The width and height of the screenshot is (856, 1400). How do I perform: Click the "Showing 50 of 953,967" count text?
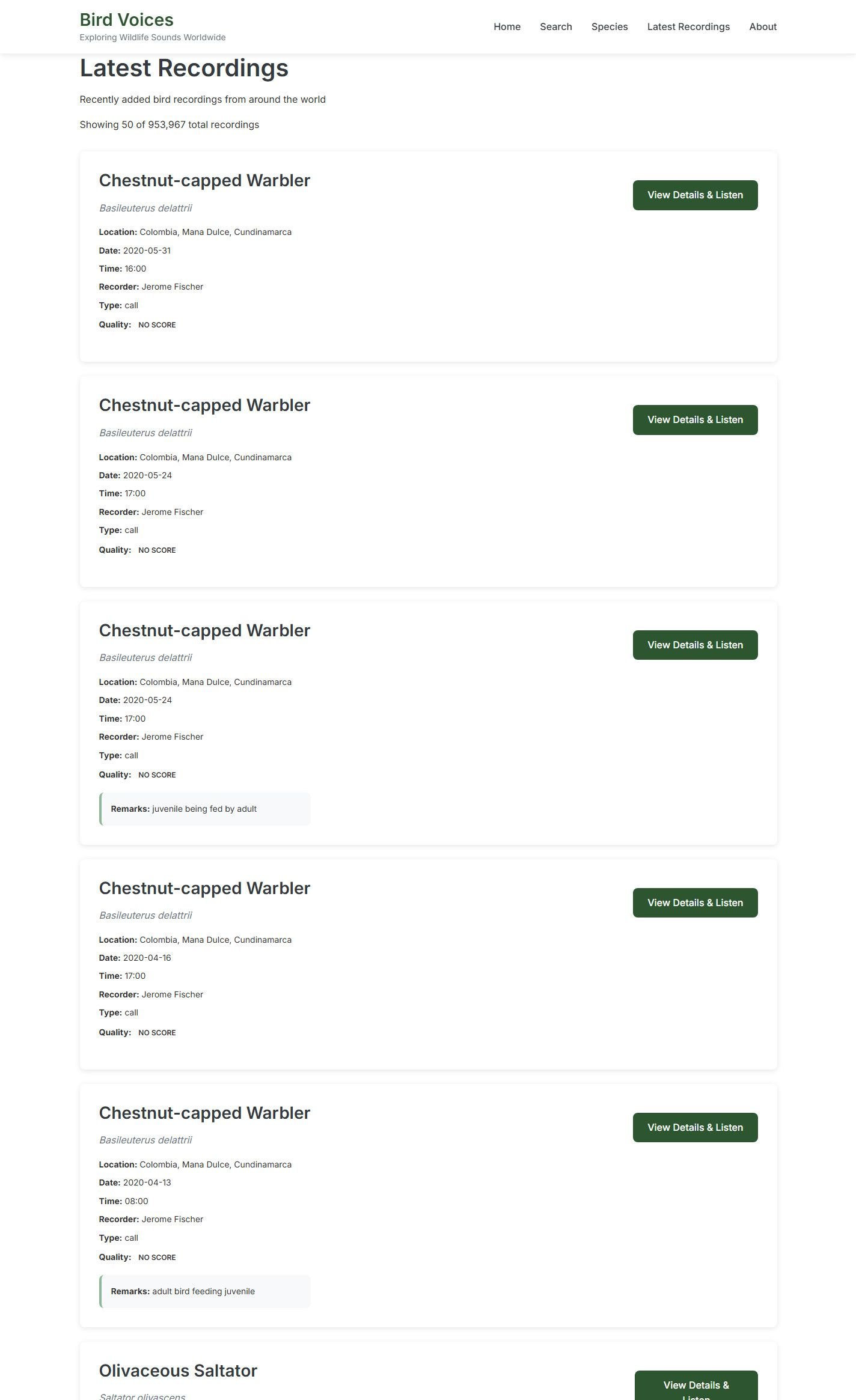(x=169, y=124)
